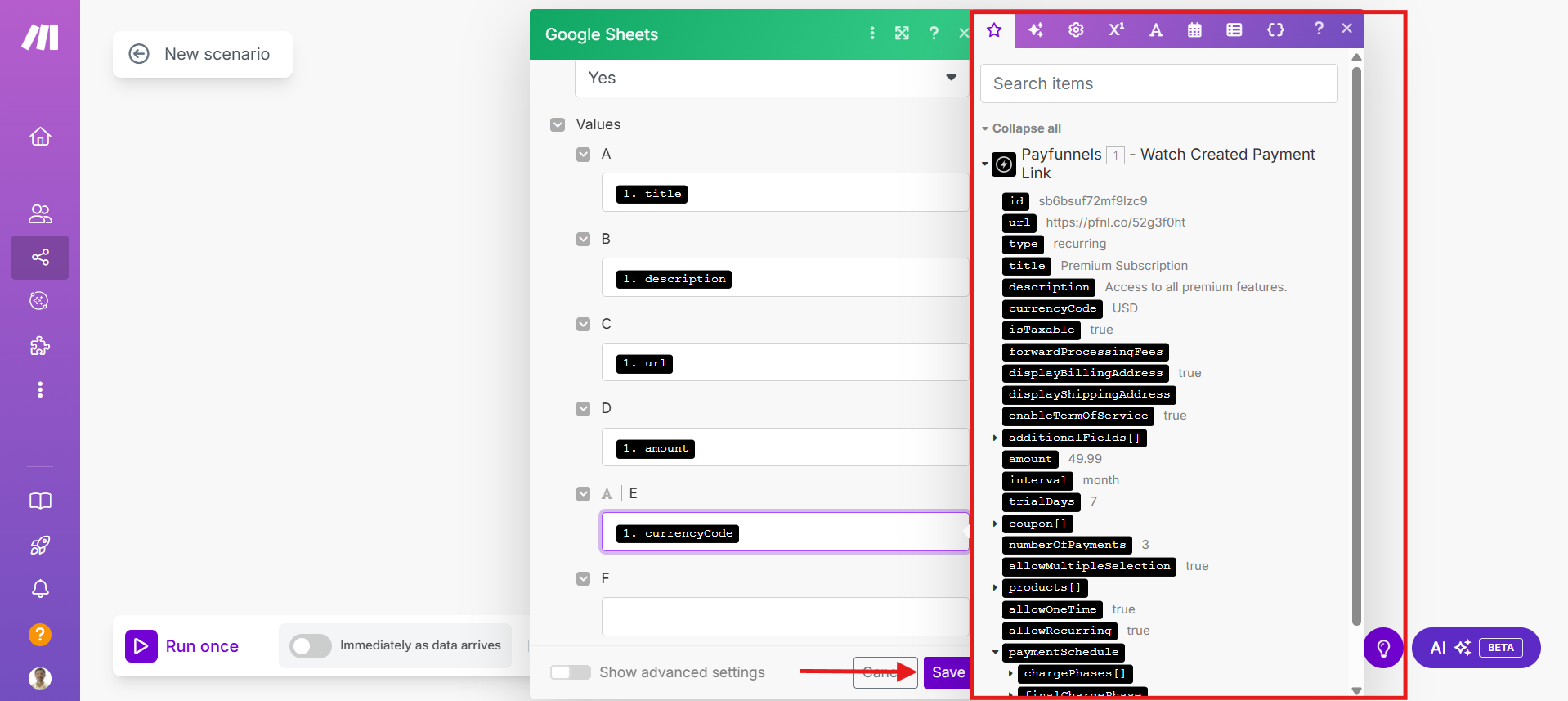Expand the chargePhases[] array
This screenshot has height=701, width=1568.
[1010, 673]
